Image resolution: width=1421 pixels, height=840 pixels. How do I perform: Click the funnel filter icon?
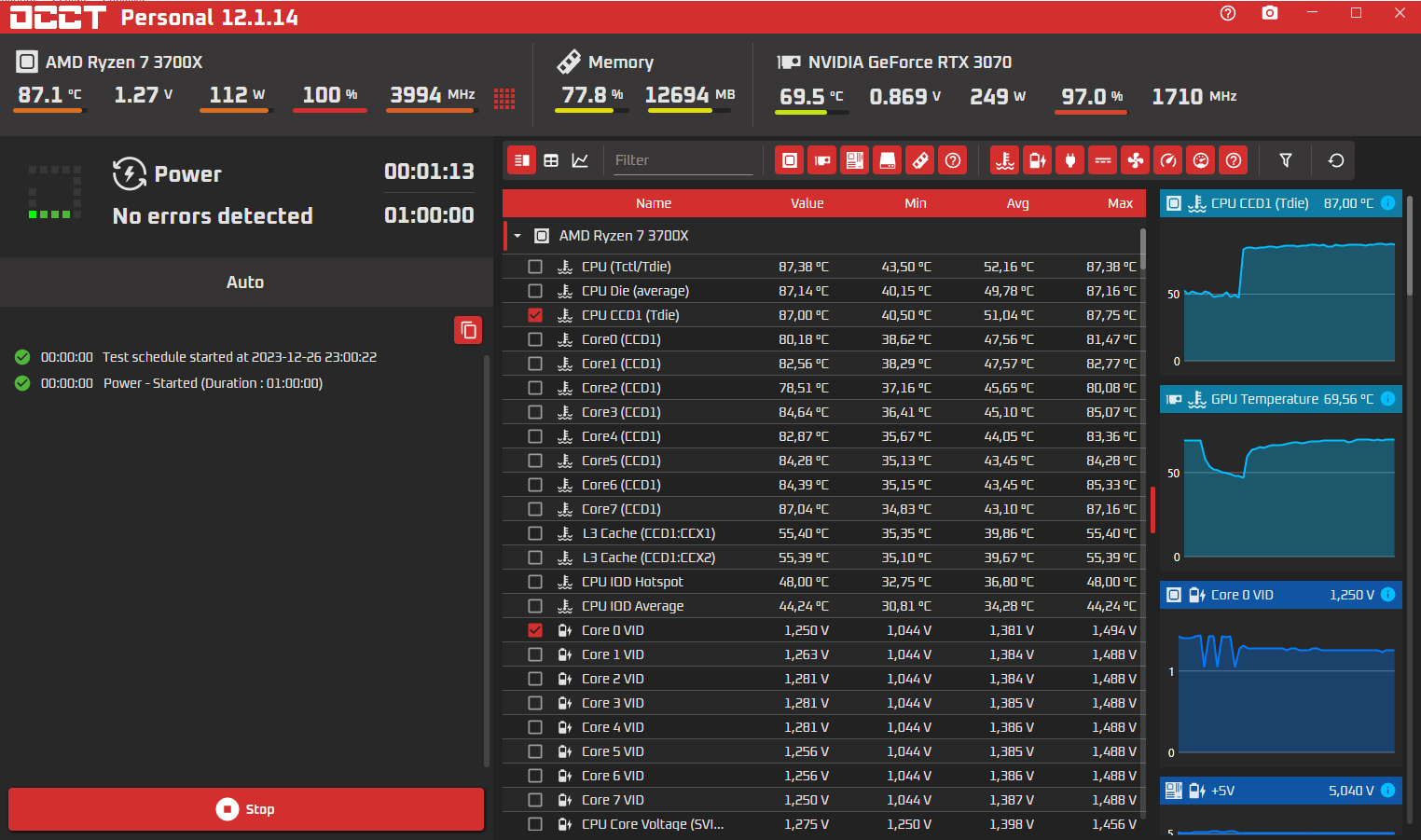[x=1286, y=160]
